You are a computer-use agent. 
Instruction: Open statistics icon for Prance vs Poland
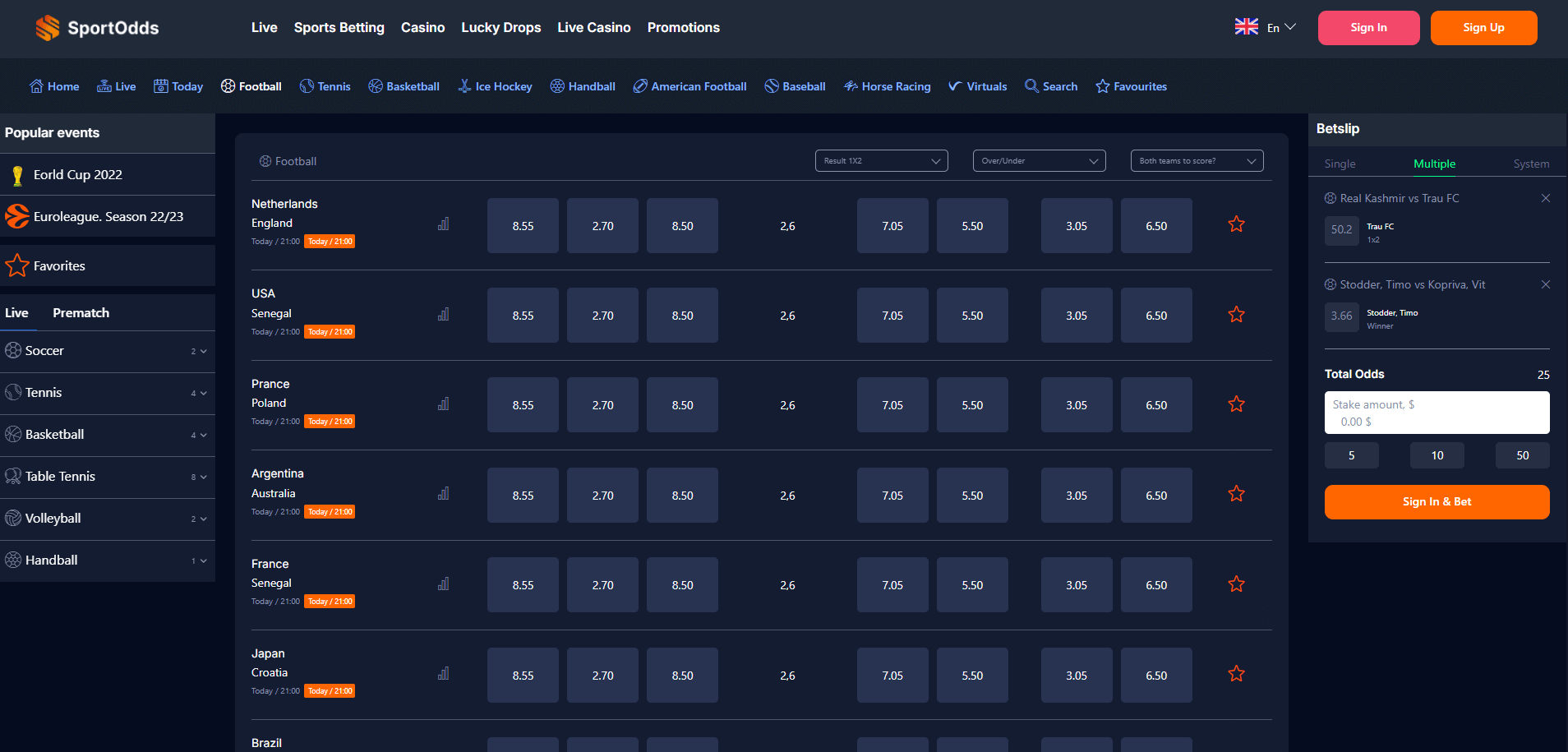443,404
